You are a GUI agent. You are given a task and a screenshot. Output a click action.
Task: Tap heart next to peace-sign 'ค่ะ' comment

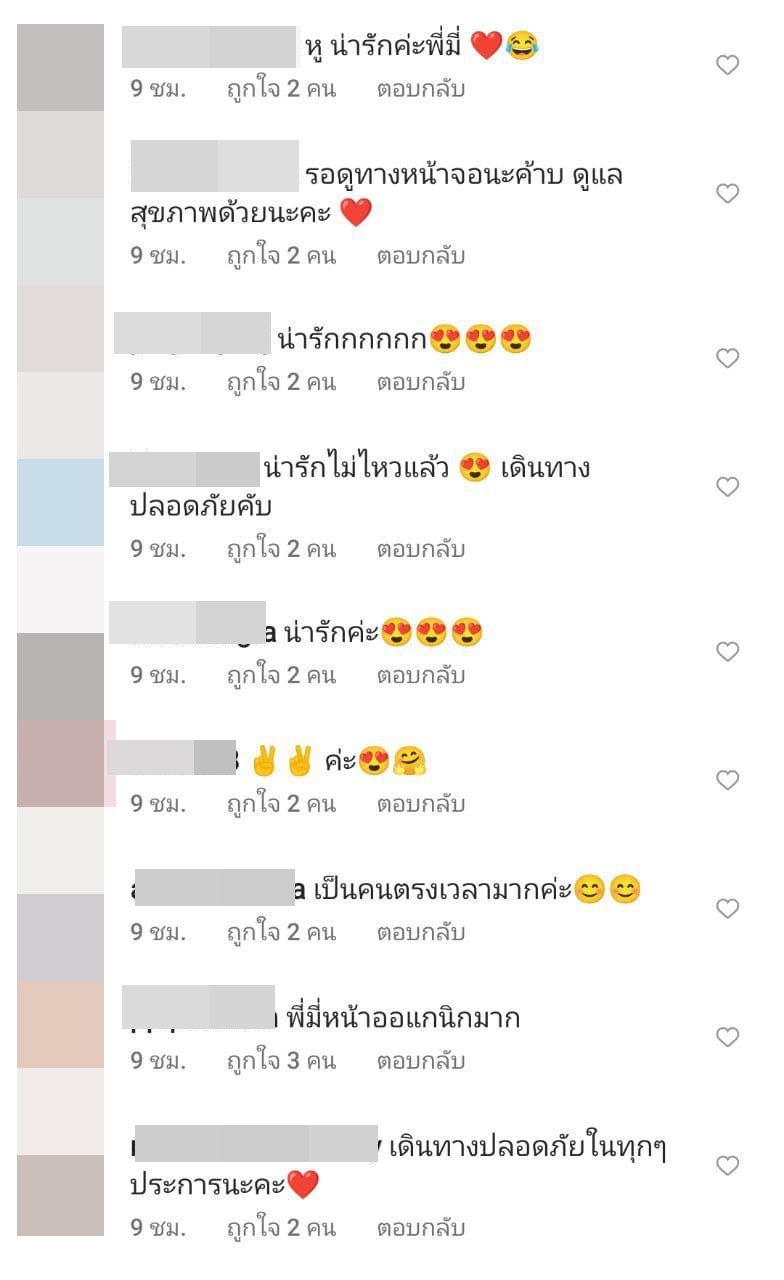point(728,780)
